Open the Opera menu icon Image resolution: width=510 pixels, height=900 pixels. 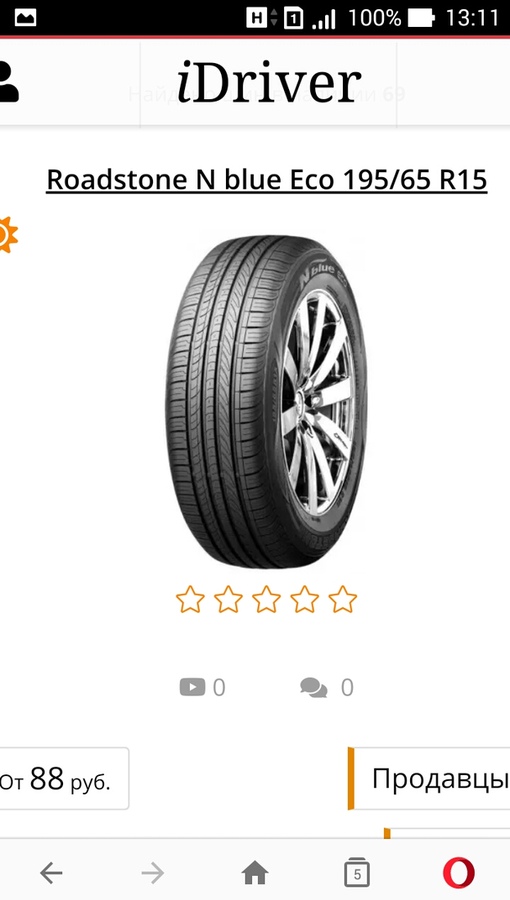tap(459, 873)
